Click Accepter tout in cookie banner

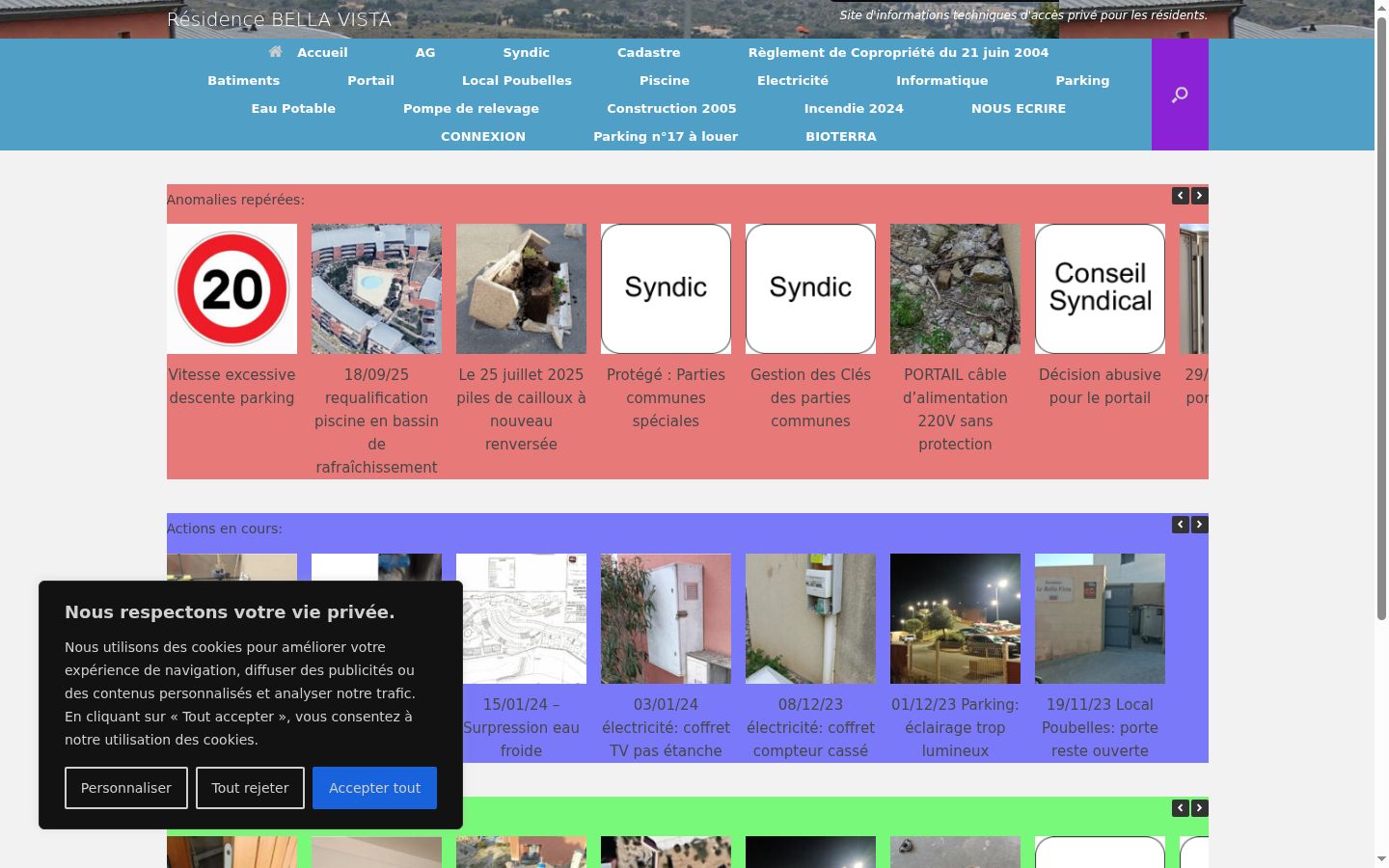[374, 788]
